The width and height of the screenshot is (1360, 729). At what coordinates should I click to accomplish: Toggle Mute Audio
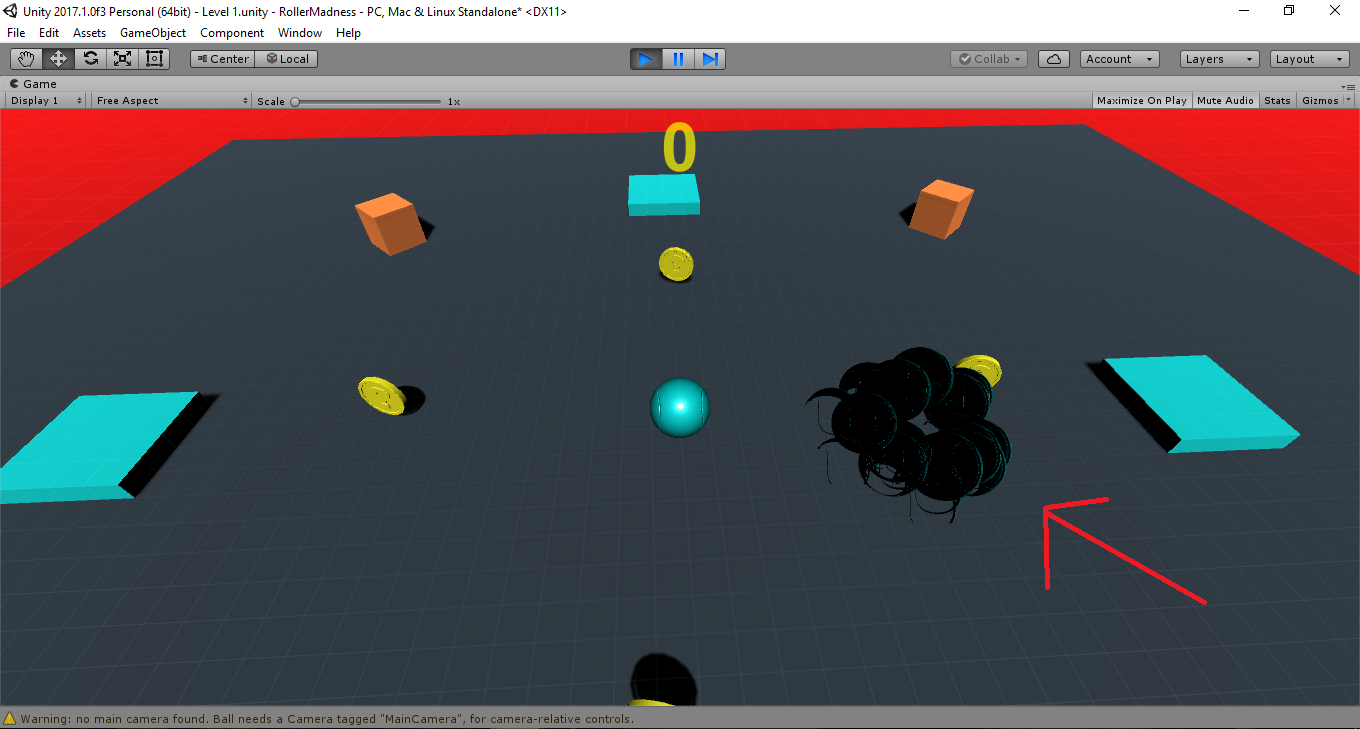coord(1225,101)
